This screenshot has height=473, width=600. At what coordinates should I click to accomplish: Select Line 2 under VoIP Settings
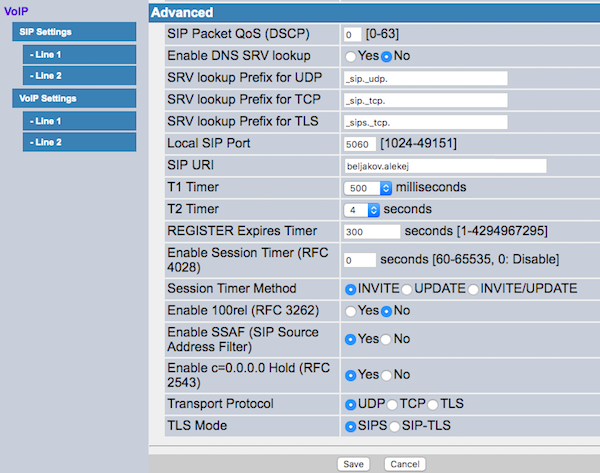[x=79, y=142]
